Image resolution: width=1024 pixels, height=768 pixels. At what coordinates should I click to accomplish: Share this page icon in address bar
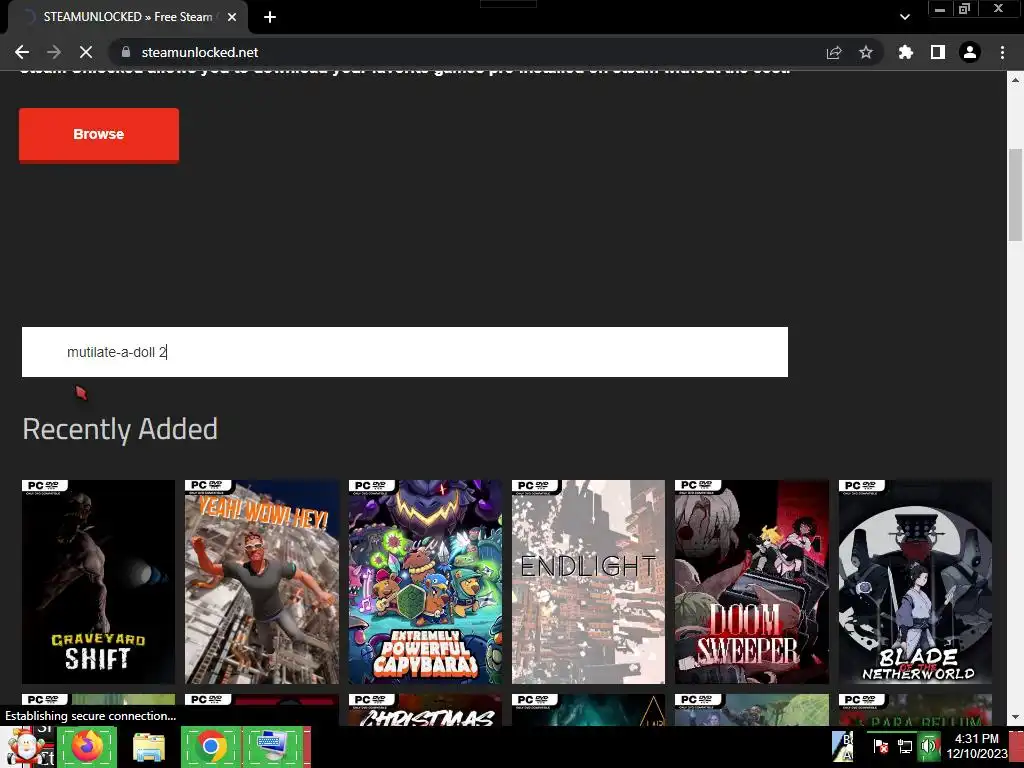point(834,52)
